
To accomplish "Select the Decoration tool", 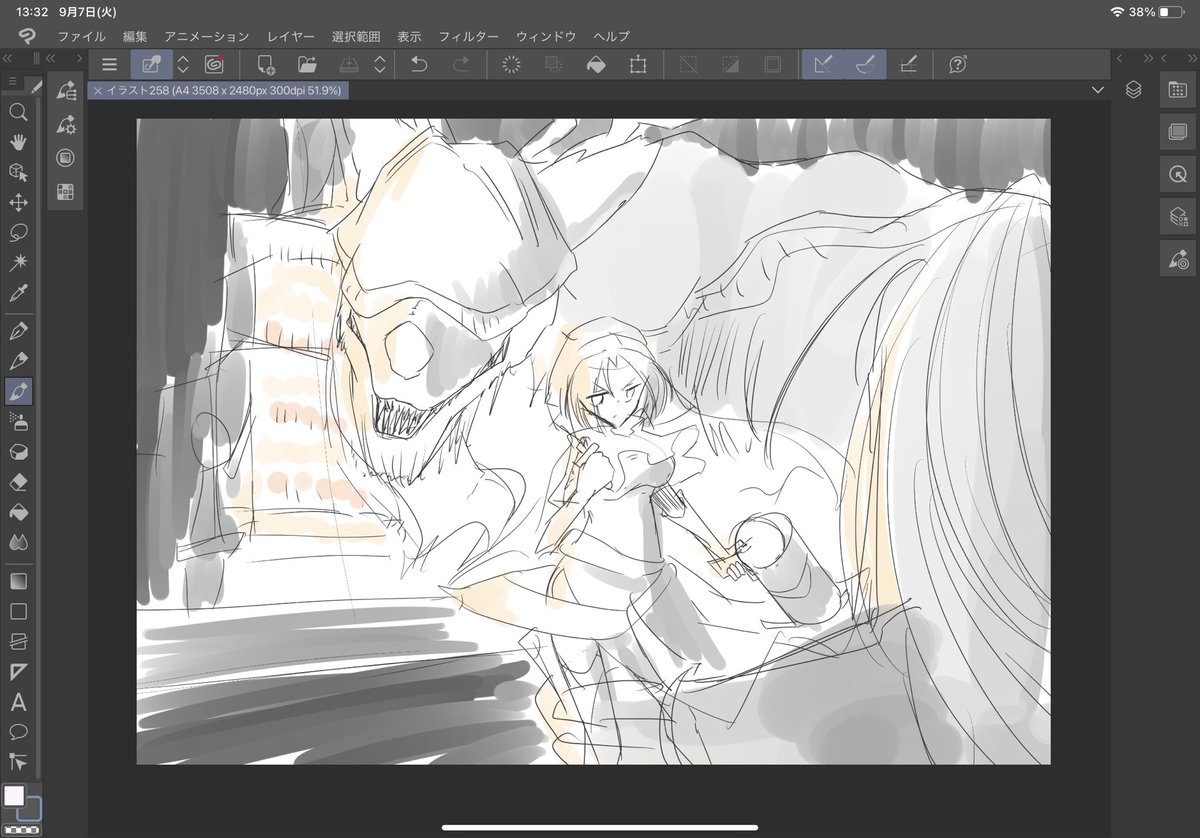I will [x=18, y=451].
